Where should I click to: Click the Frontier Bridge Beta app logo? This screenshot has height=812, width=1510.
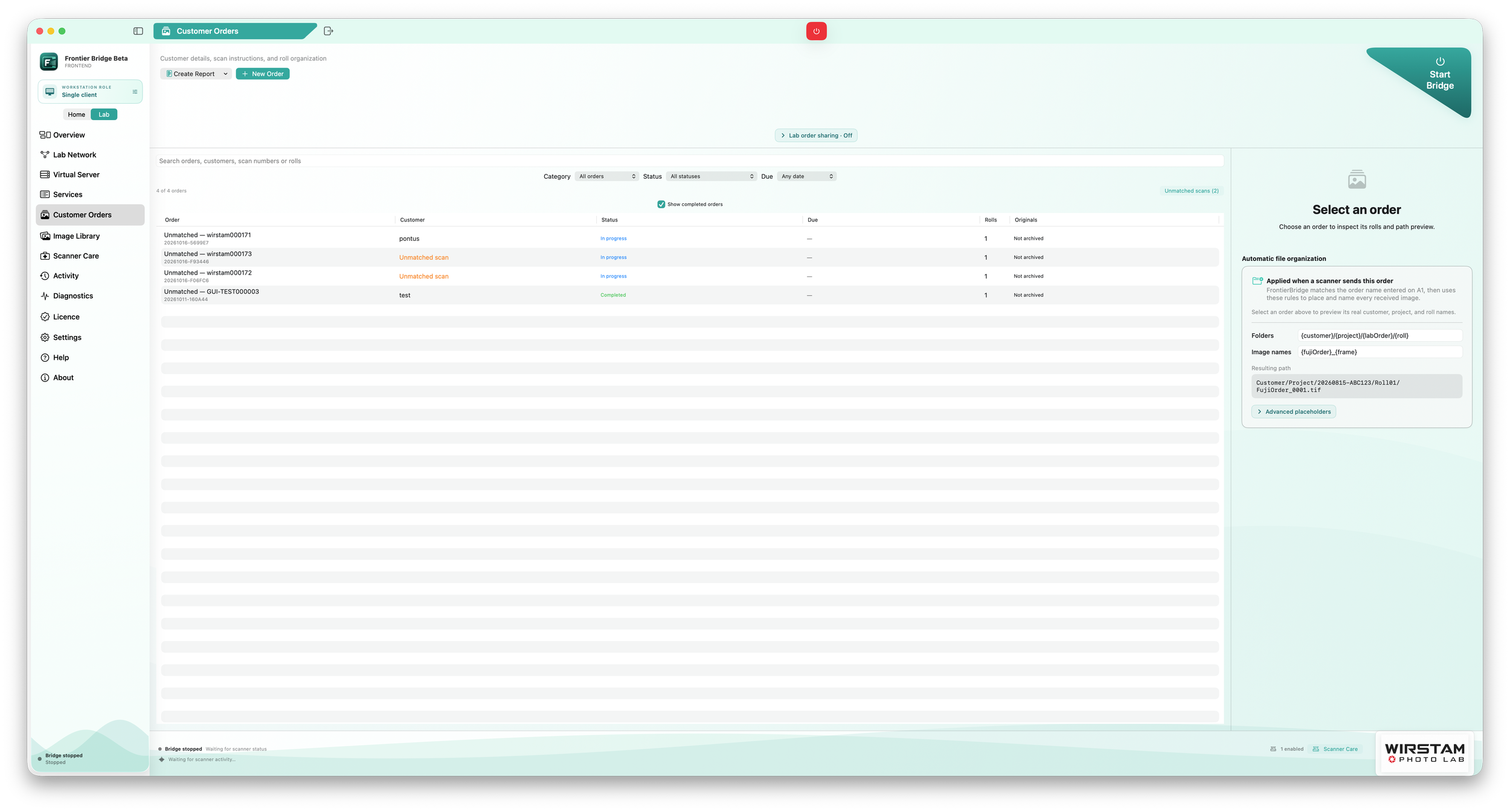tap(49, 62)
